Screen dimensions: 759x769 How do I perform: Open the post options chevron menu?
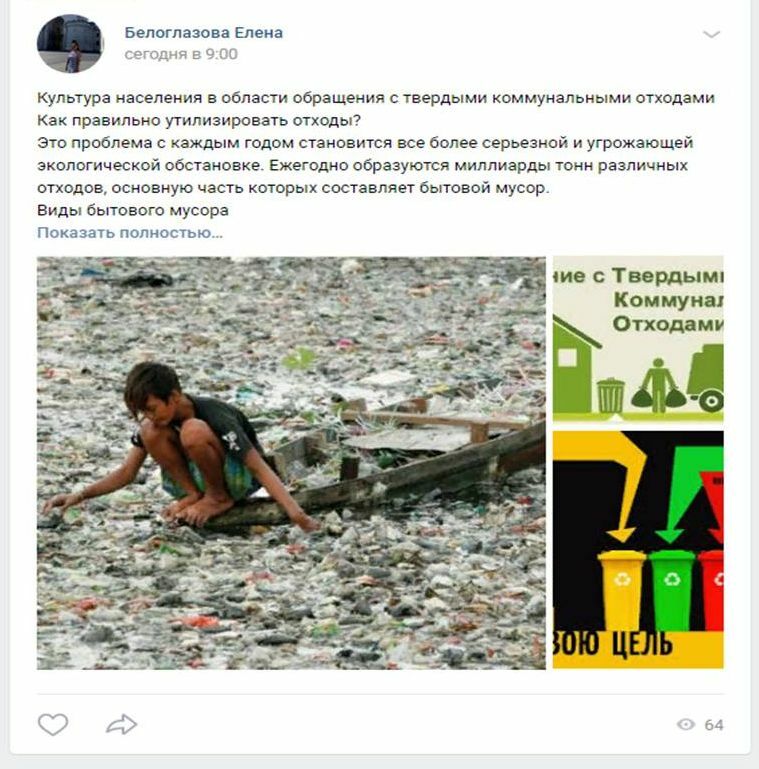pos(711,34)
